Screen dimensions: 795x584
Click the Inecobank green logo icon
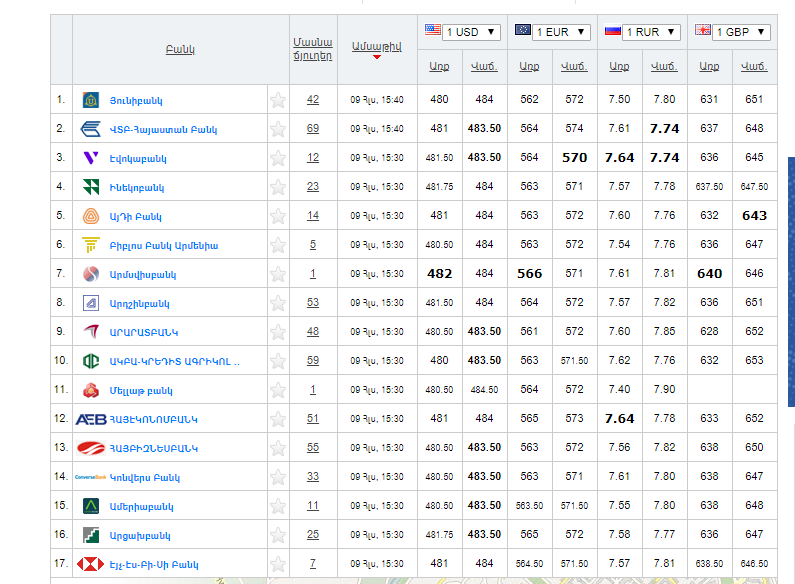click(91, 187)
